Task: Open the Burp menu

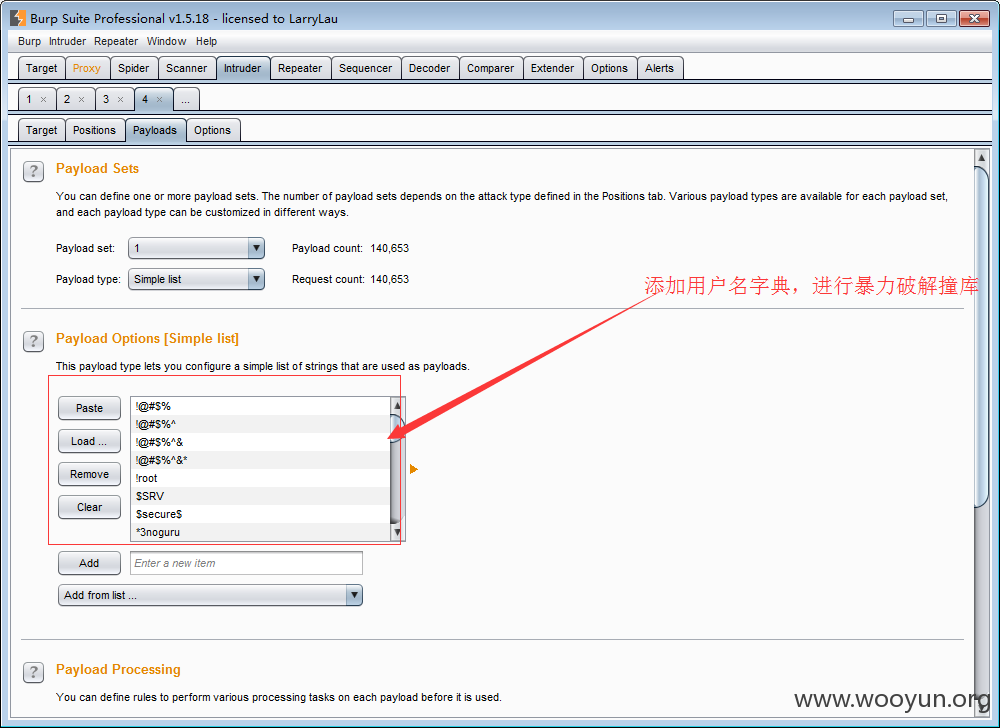Action: point(29,41)
